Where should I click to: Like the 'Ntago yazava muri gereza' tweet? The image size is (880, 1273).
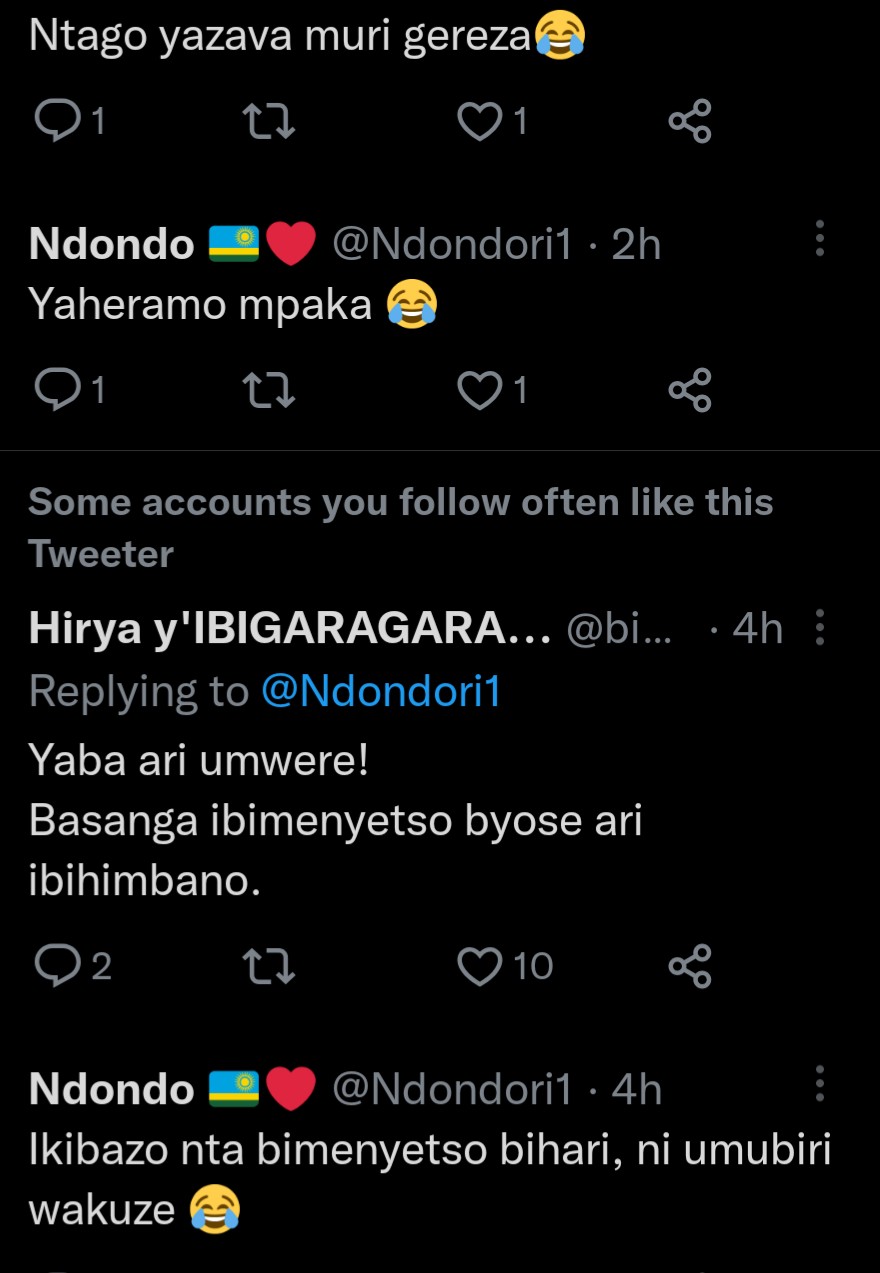point(479,121)
